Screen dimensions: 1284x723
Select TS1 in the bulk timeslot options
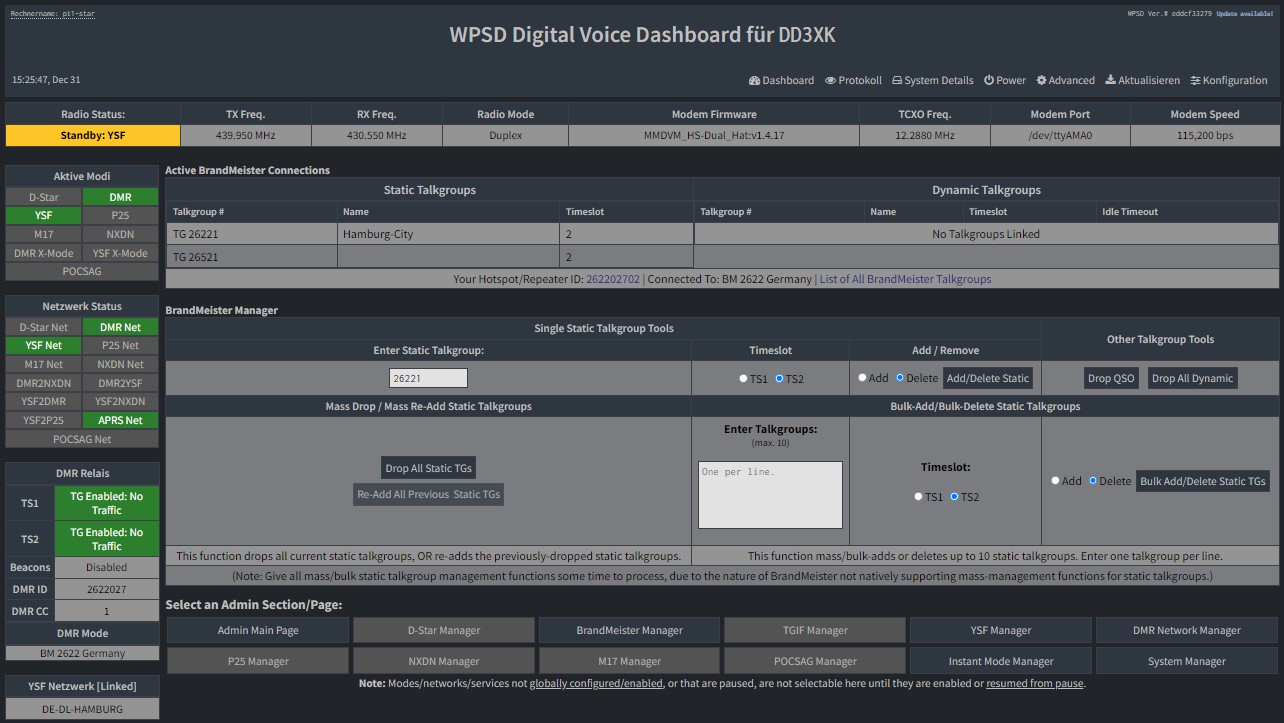click(x=918, y=497)
